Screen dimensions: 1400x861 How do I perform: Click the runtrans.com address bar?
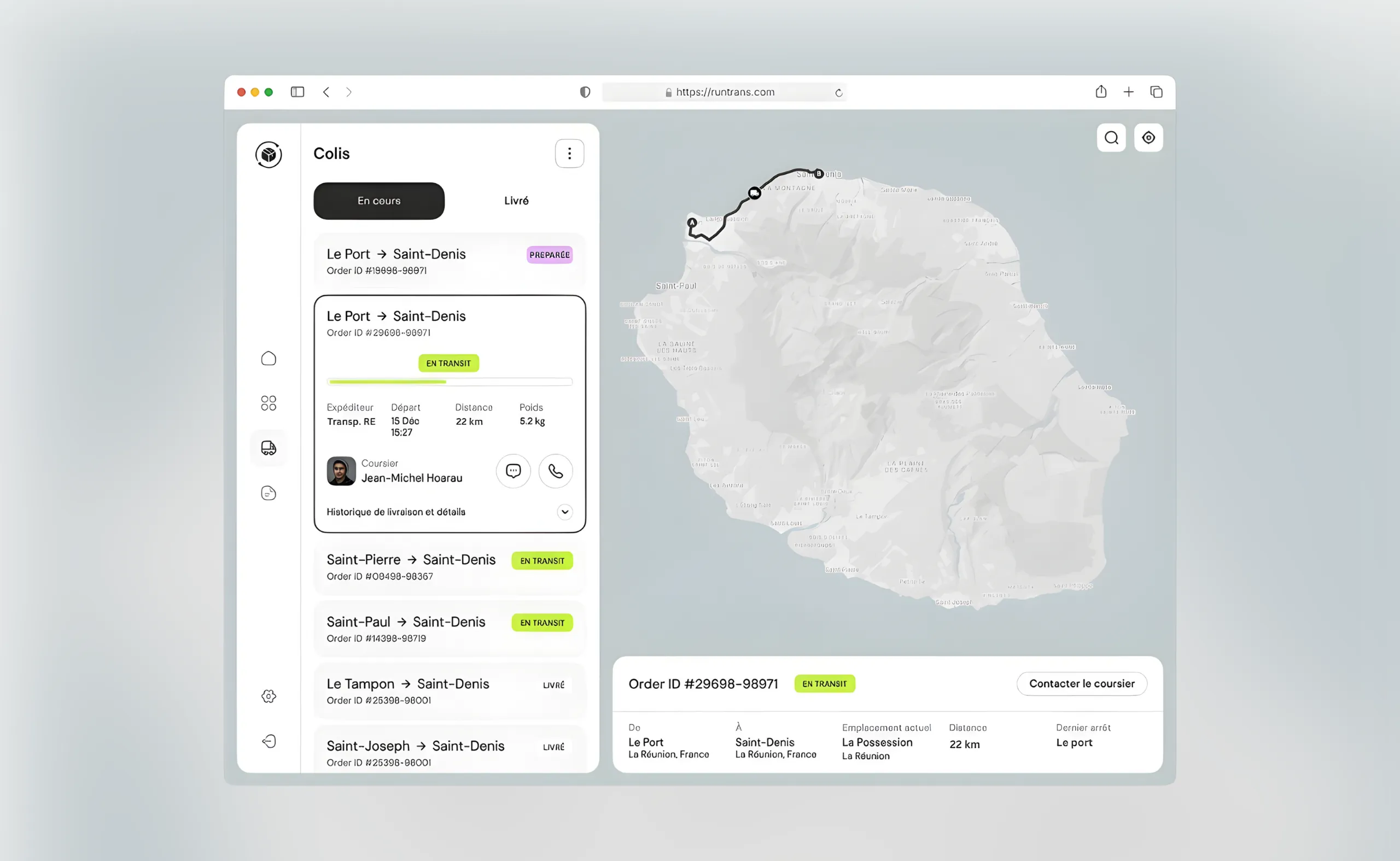[x=724, y=92]
